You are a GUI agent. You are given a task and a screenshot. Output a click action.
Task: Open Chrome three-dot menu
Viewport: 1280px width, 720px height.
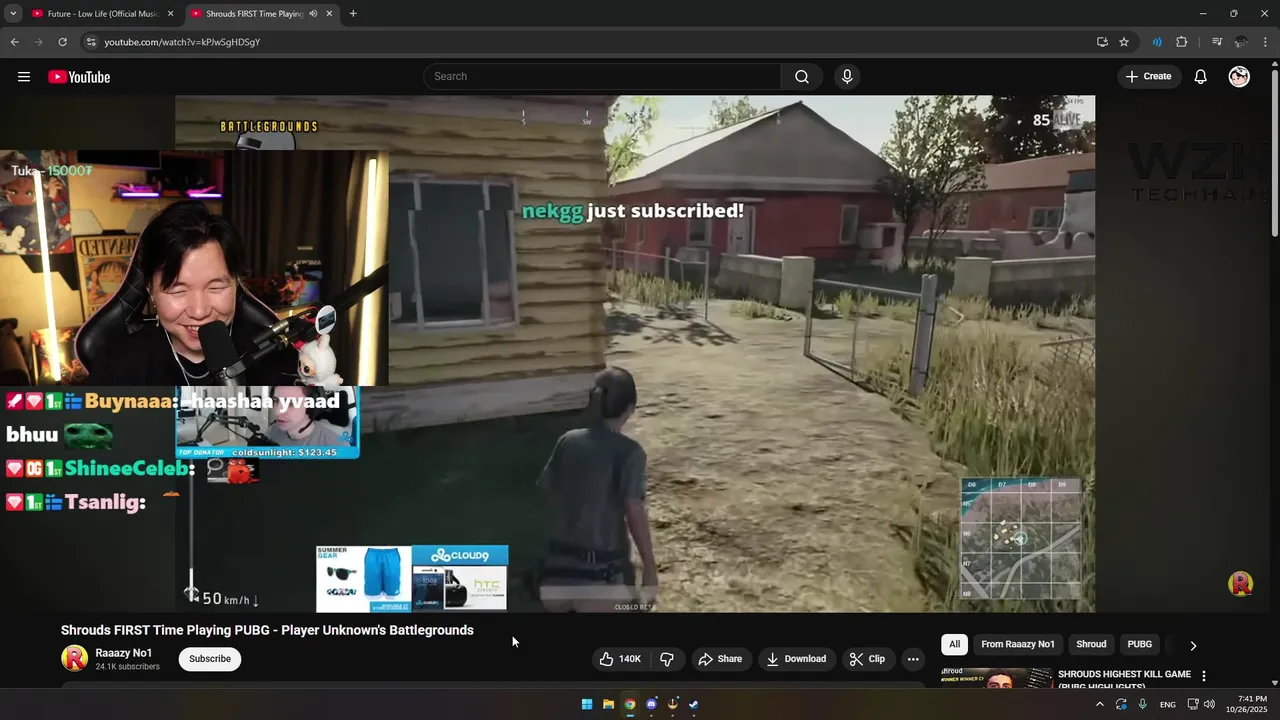(x=1266, y=42)
